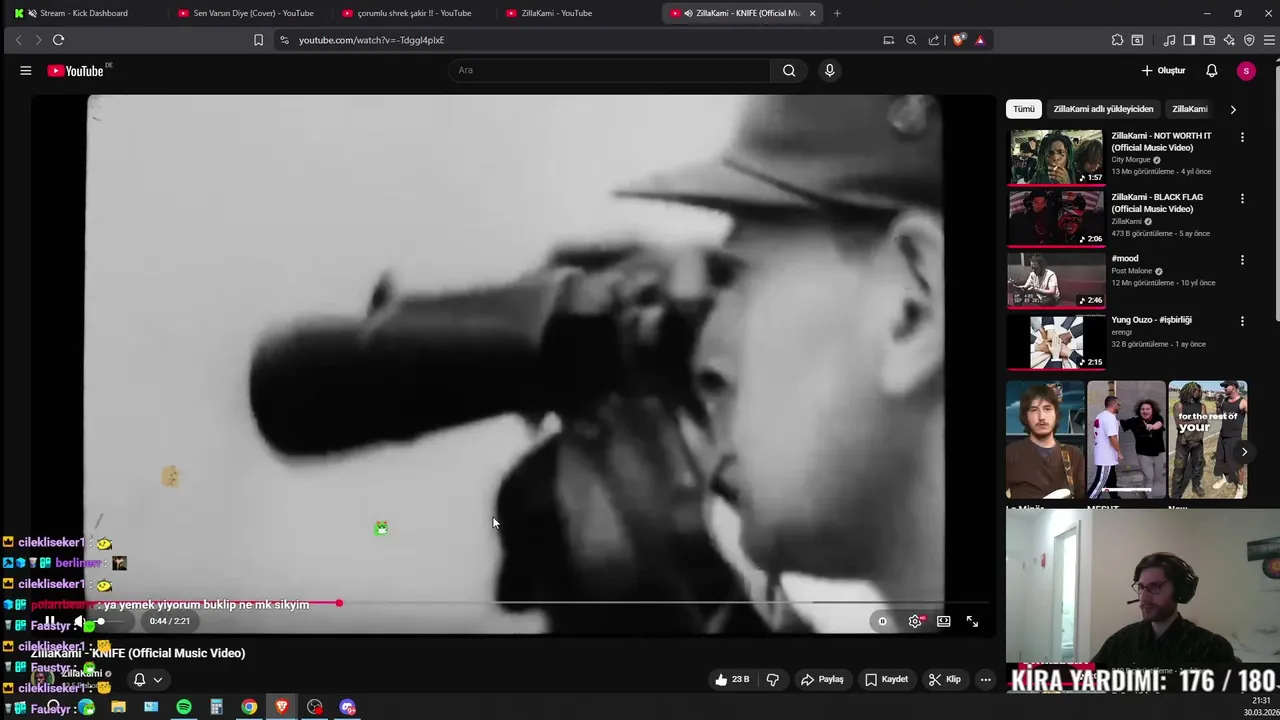Bookmark this page using the bookmark icon
The width and height of the screenshot is (1280, 720).
(258, 40)
